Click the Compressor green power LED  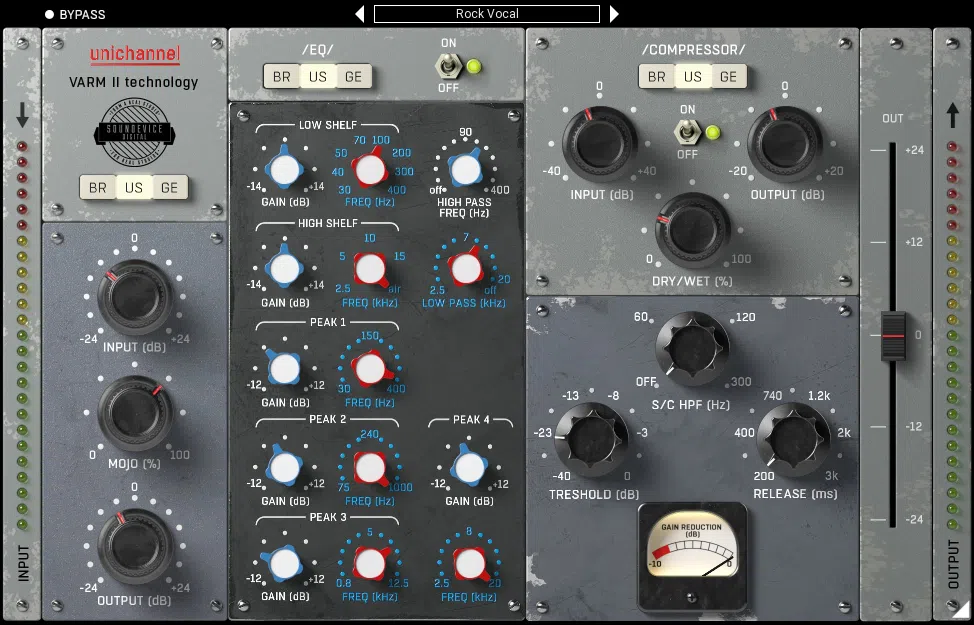tap(713, 132)
